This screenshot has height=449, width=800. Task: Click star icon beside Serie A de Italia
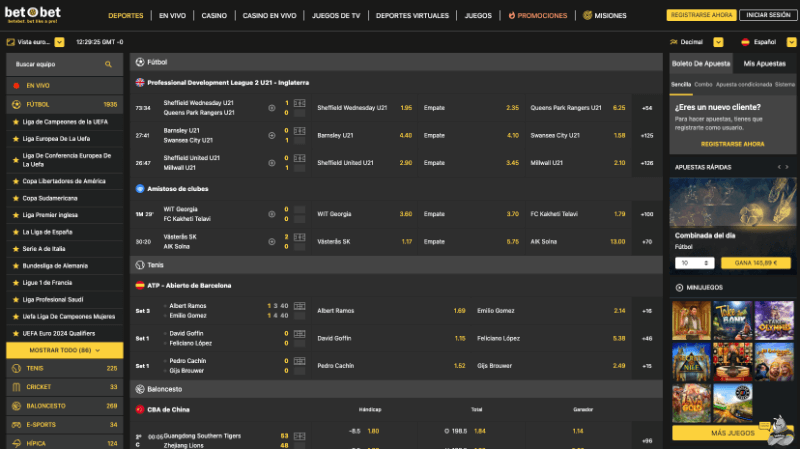point(16,249)
